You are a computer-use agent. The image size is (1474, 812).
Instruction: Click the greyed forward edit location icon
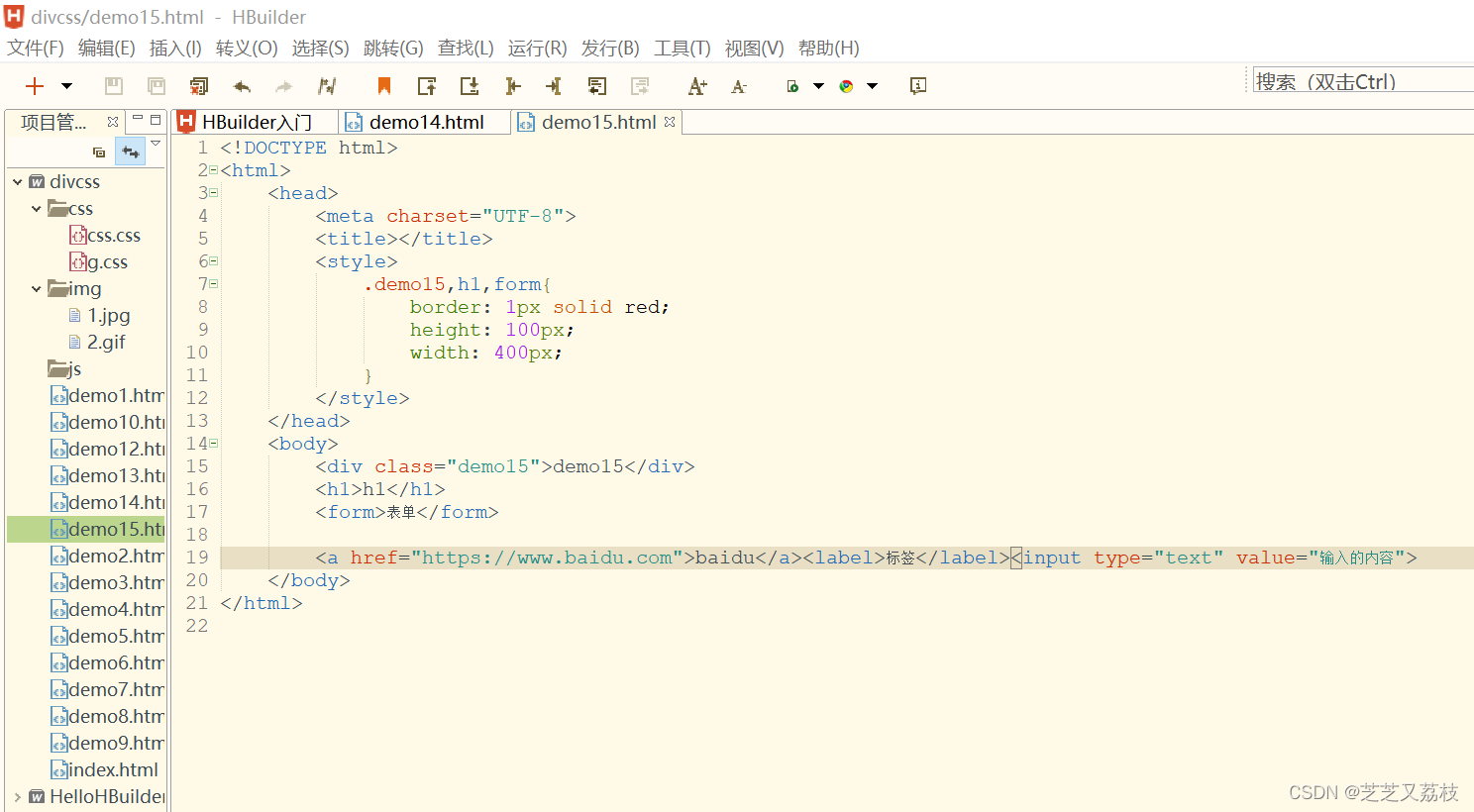click(640, 86)
